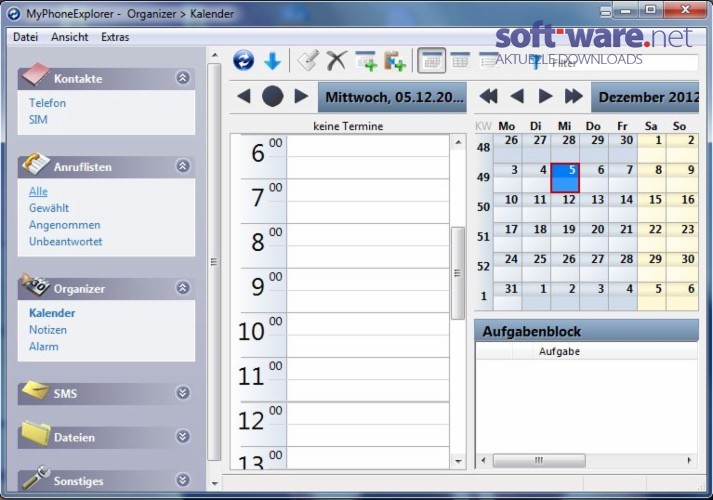This screenshot has height=500, width=713.
Task: Expand the Sonstiges section chevron
Action: [183, 480]
